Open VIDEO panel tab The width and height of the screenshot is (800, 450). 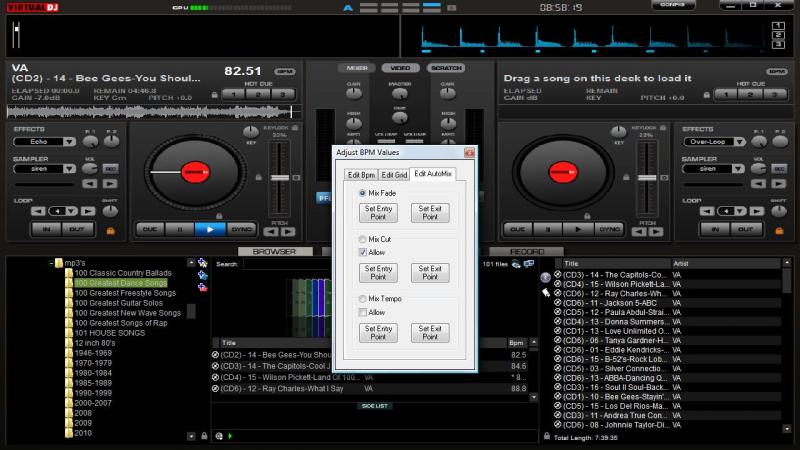(400, 68)
